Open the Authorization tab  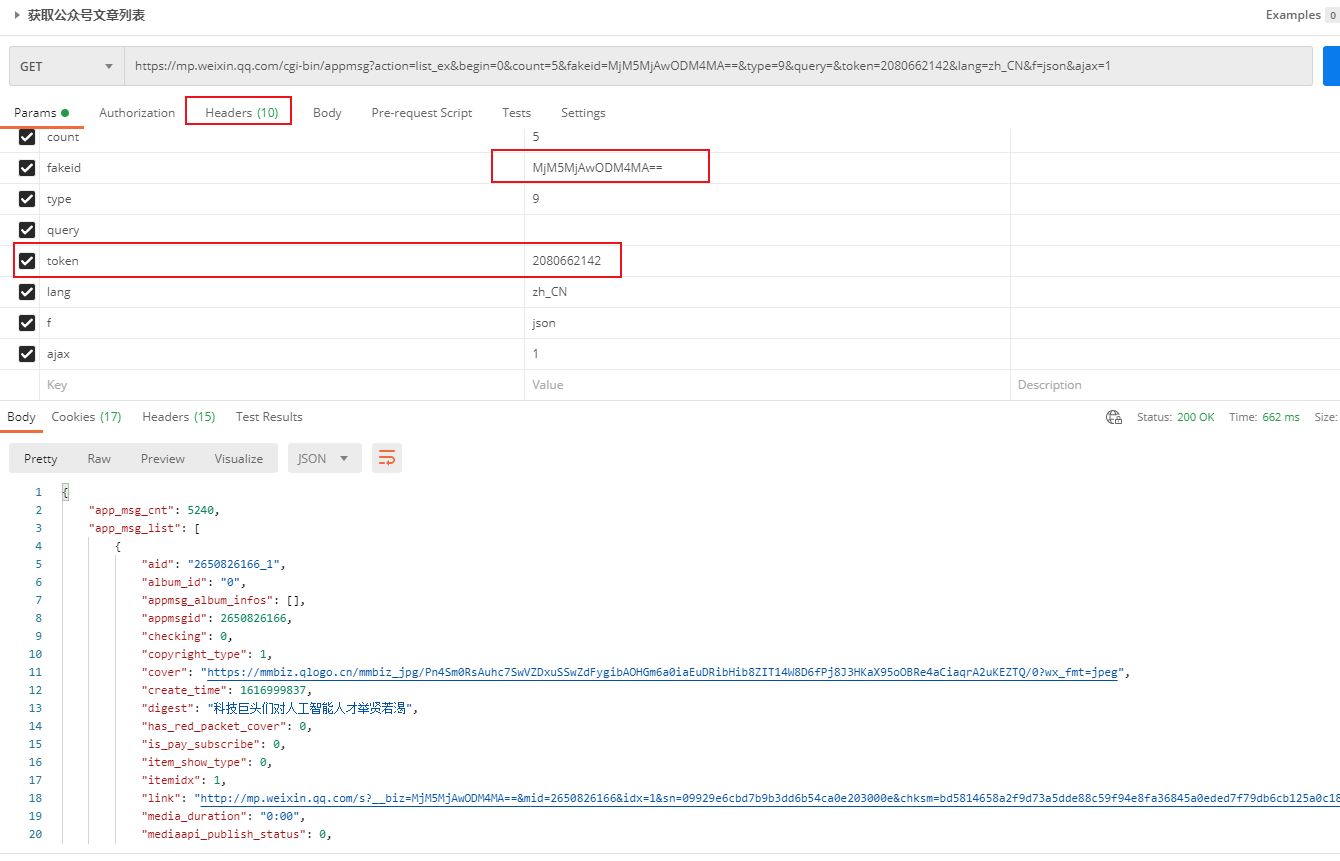point(137,113)
